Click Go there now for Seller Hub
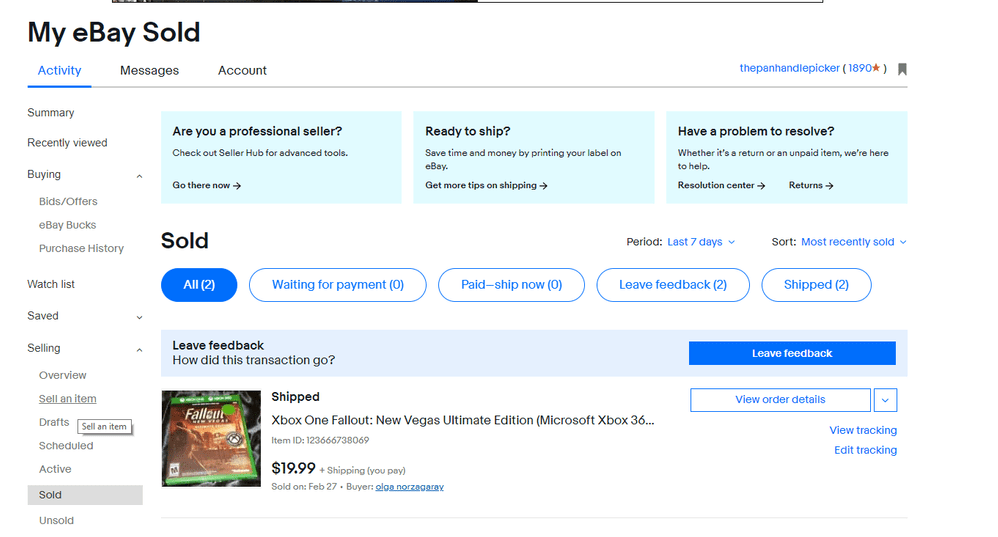This screenshot has width=998, height=537. tap(206, 185)
